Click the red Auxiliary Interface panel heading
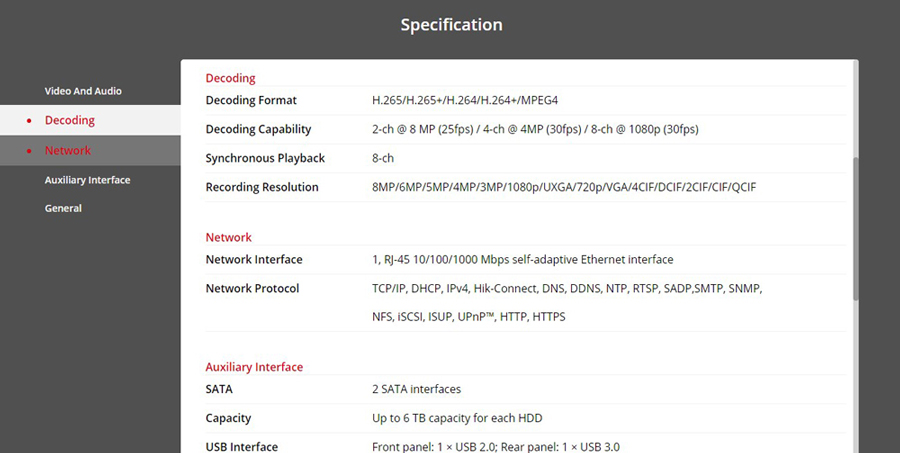 [254, 367]
